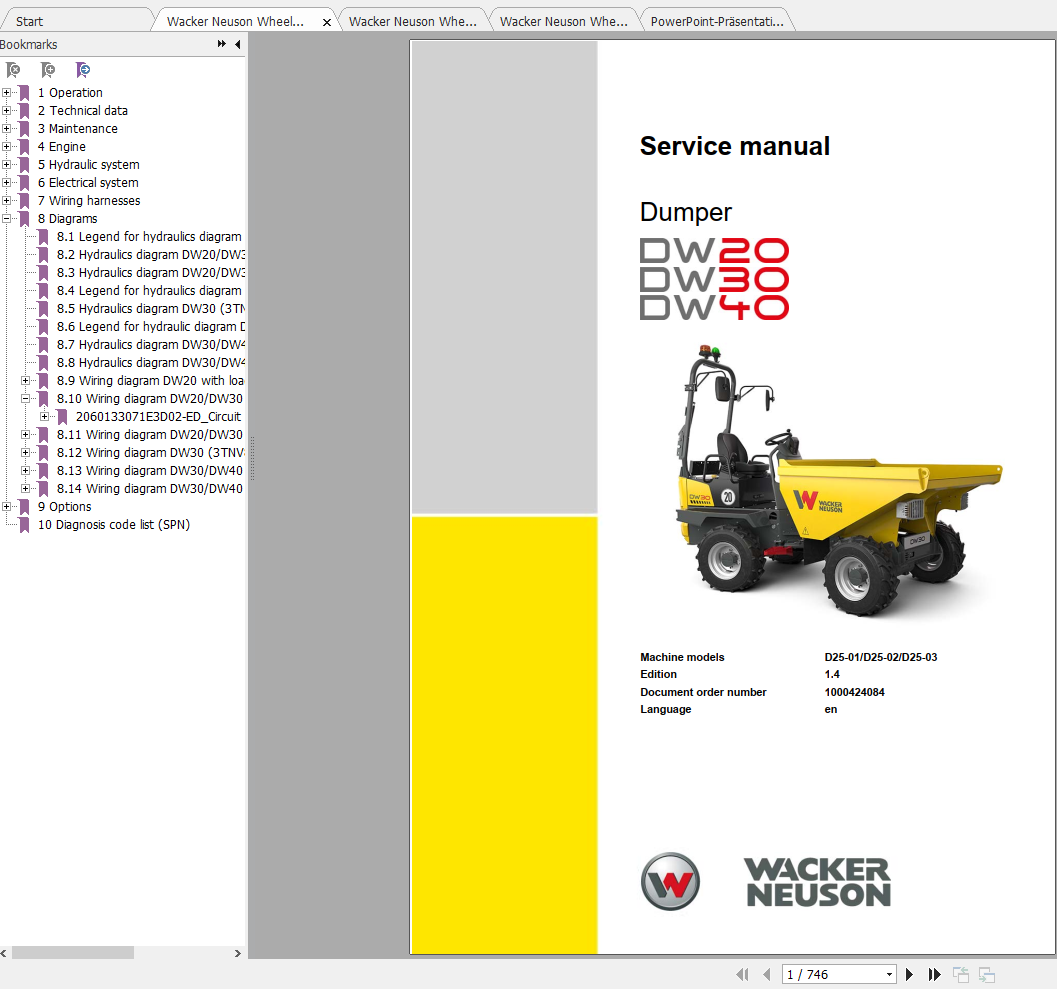The height and width of the screenshot is (989, 1057).
Task: Go to the previous page
Action: pyautogui.click(x=766, y=974)
